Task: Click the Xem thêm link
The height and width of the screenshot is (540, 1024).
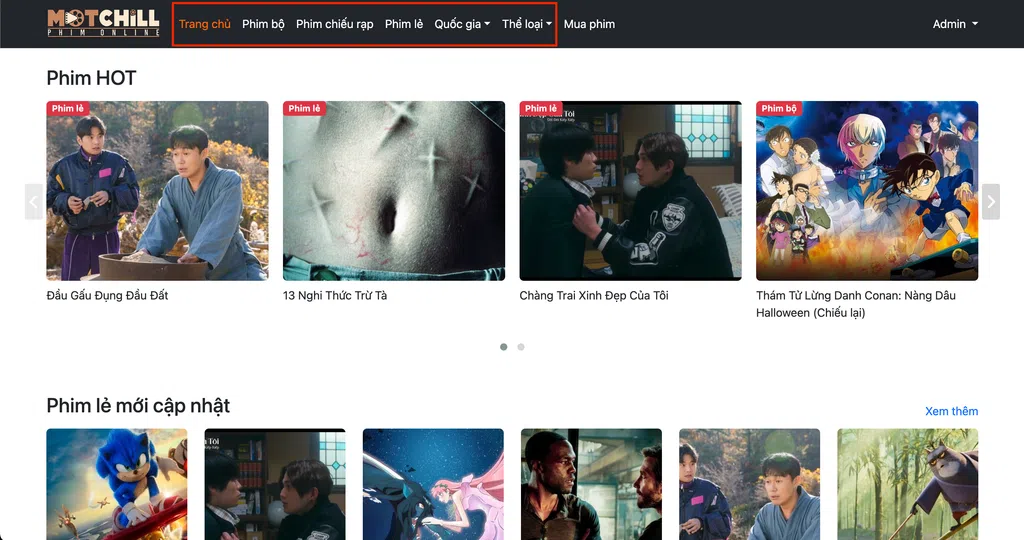Action: coord(952,411)
